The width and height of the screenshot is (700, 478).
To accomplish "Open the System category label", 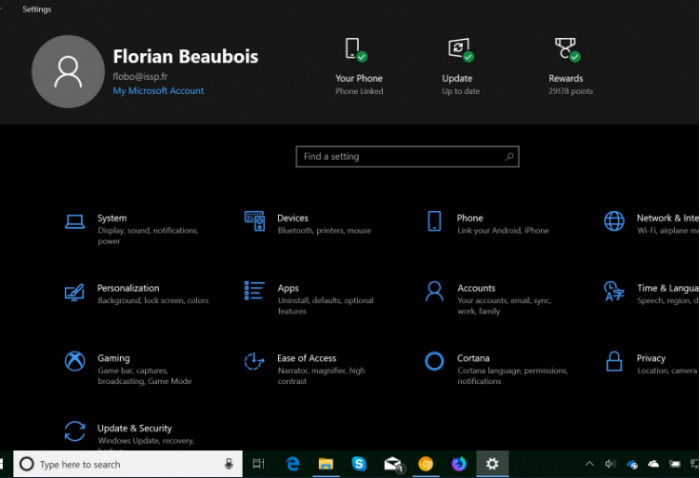I will [x=112, y=218].
